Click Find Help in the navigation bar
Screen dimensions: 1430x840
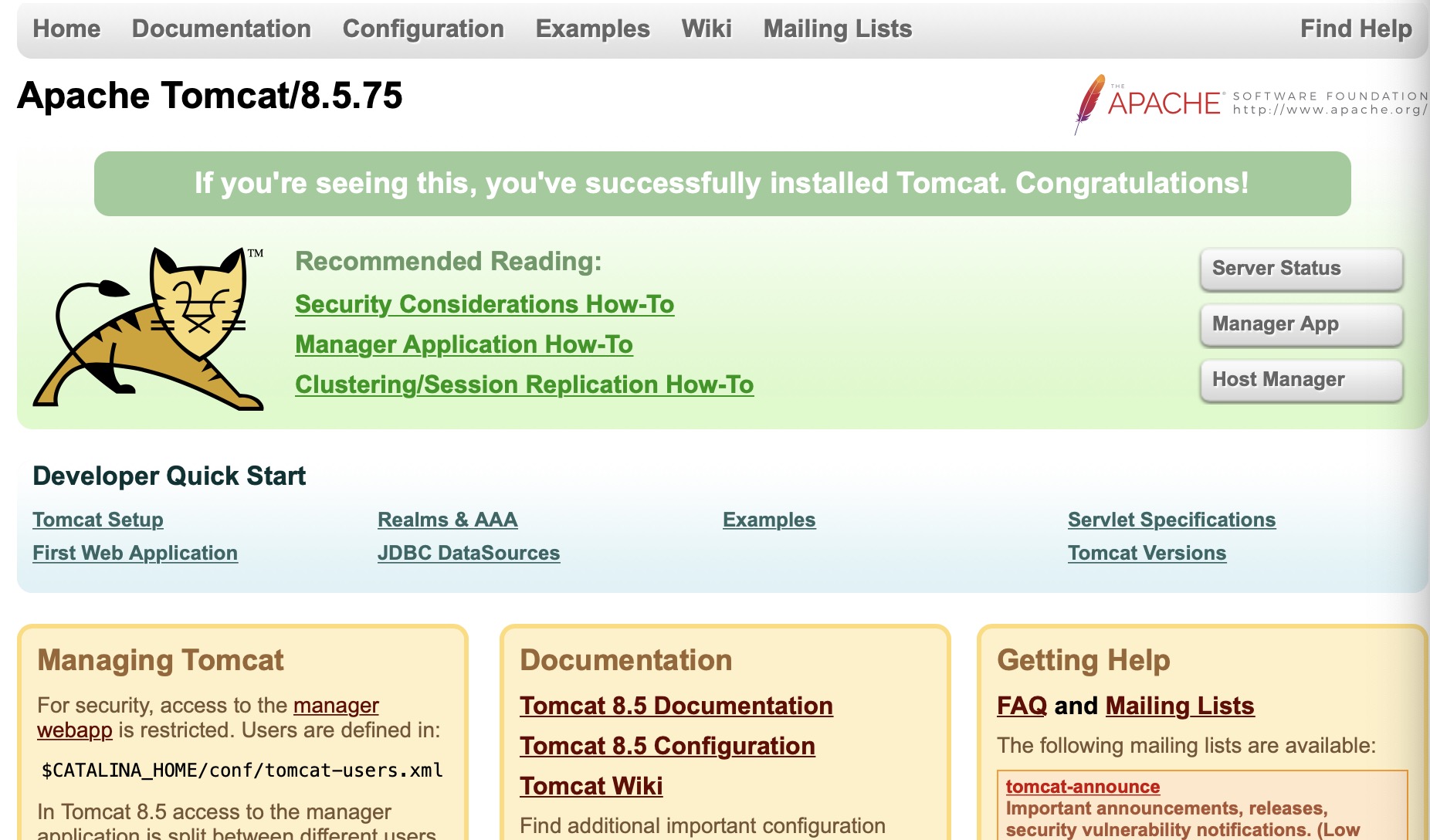point(1356,29)
